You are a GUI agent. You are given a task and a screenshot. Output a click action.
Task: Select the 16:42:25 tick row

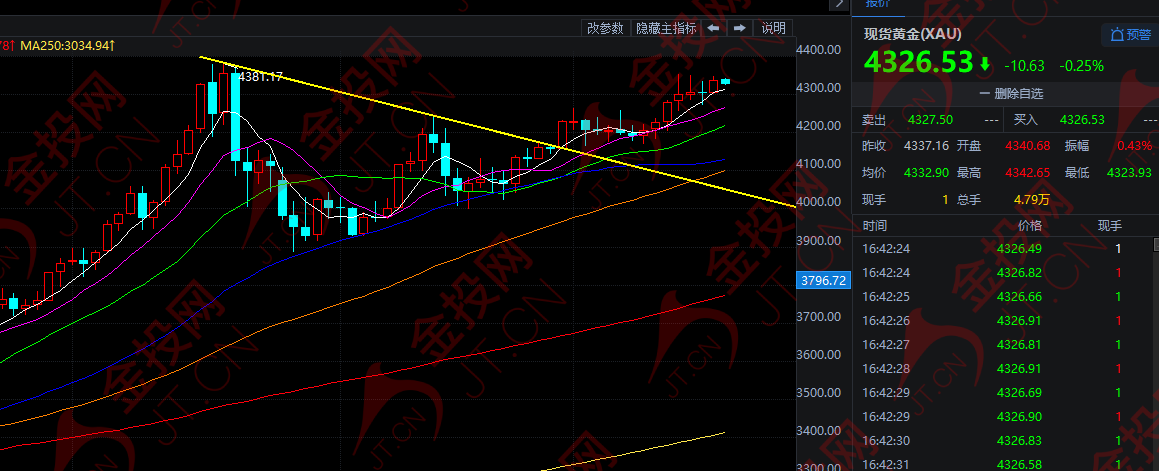click(1002, 297)
